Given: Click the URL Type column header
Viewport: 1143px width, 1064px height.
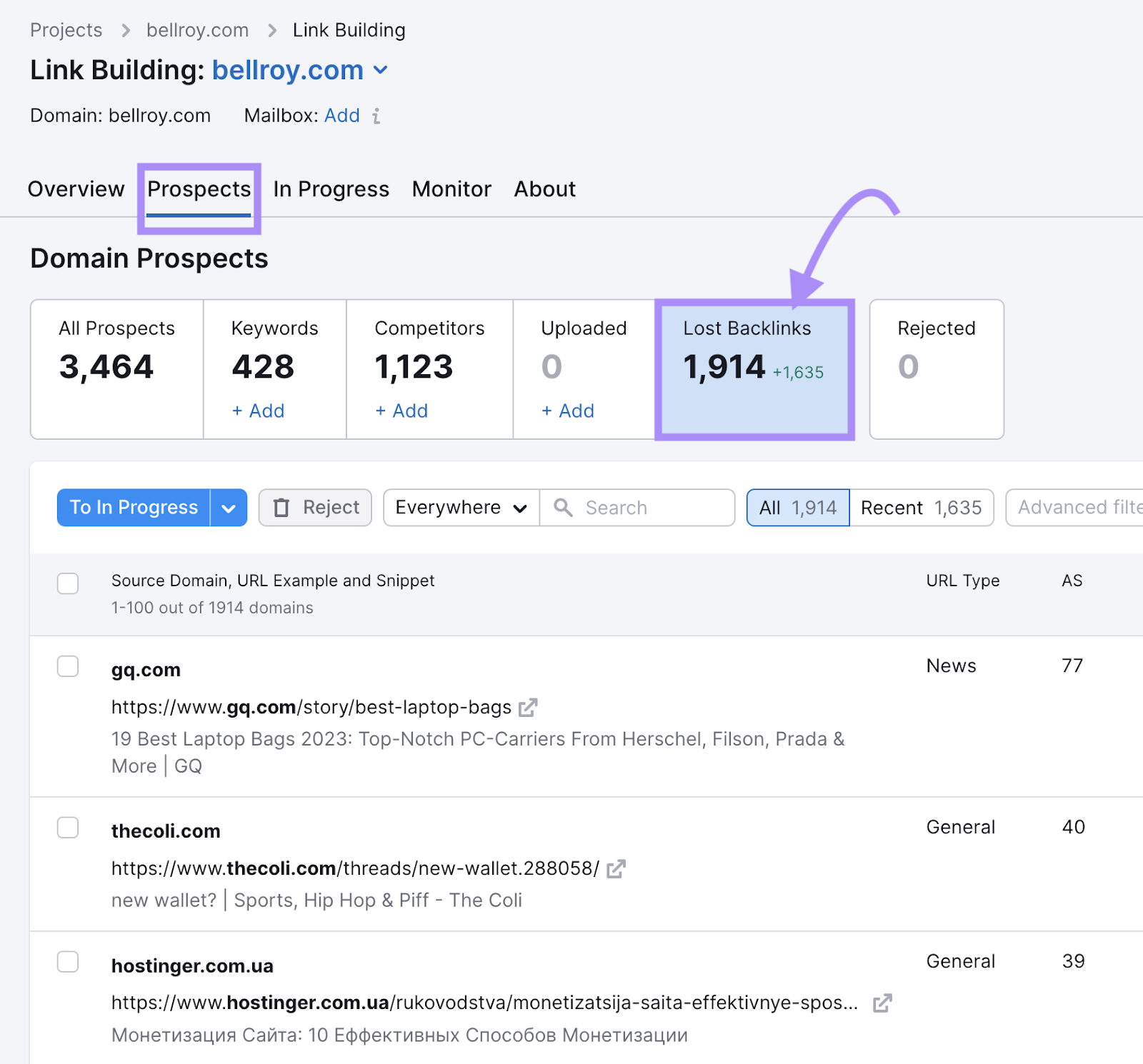Looking at the screenshot, I should [x=963, y=581].
